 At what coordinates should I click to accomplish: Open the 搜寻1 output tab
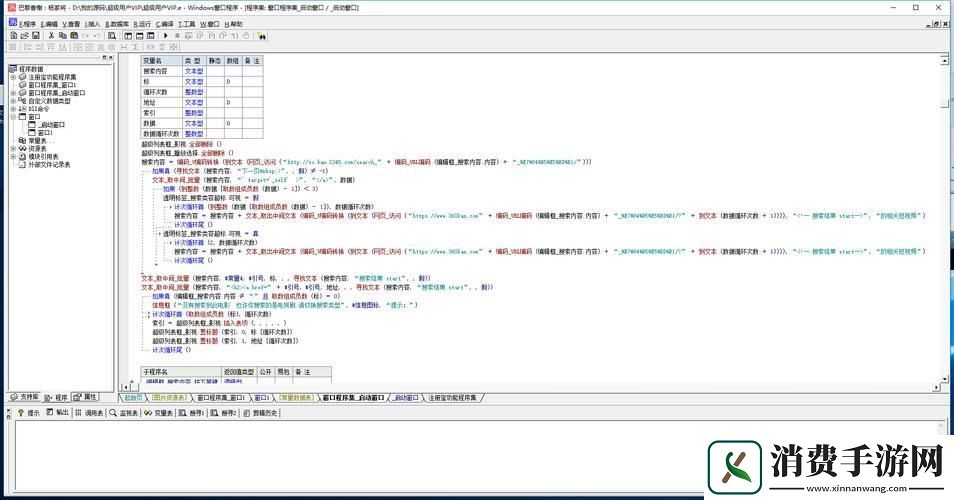pyautogui.click(x=192, y=412)
